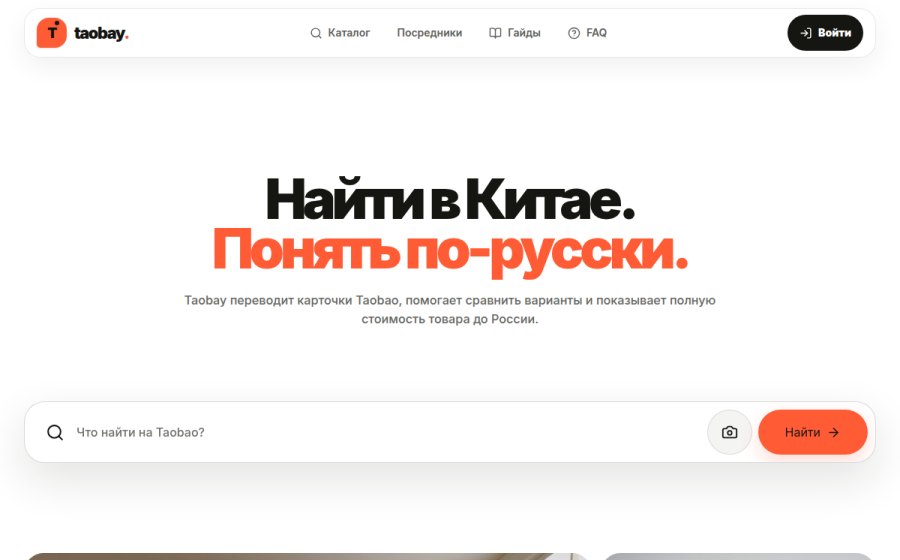Open the Посредники page

pyautogui.click(x=429, y=33)
